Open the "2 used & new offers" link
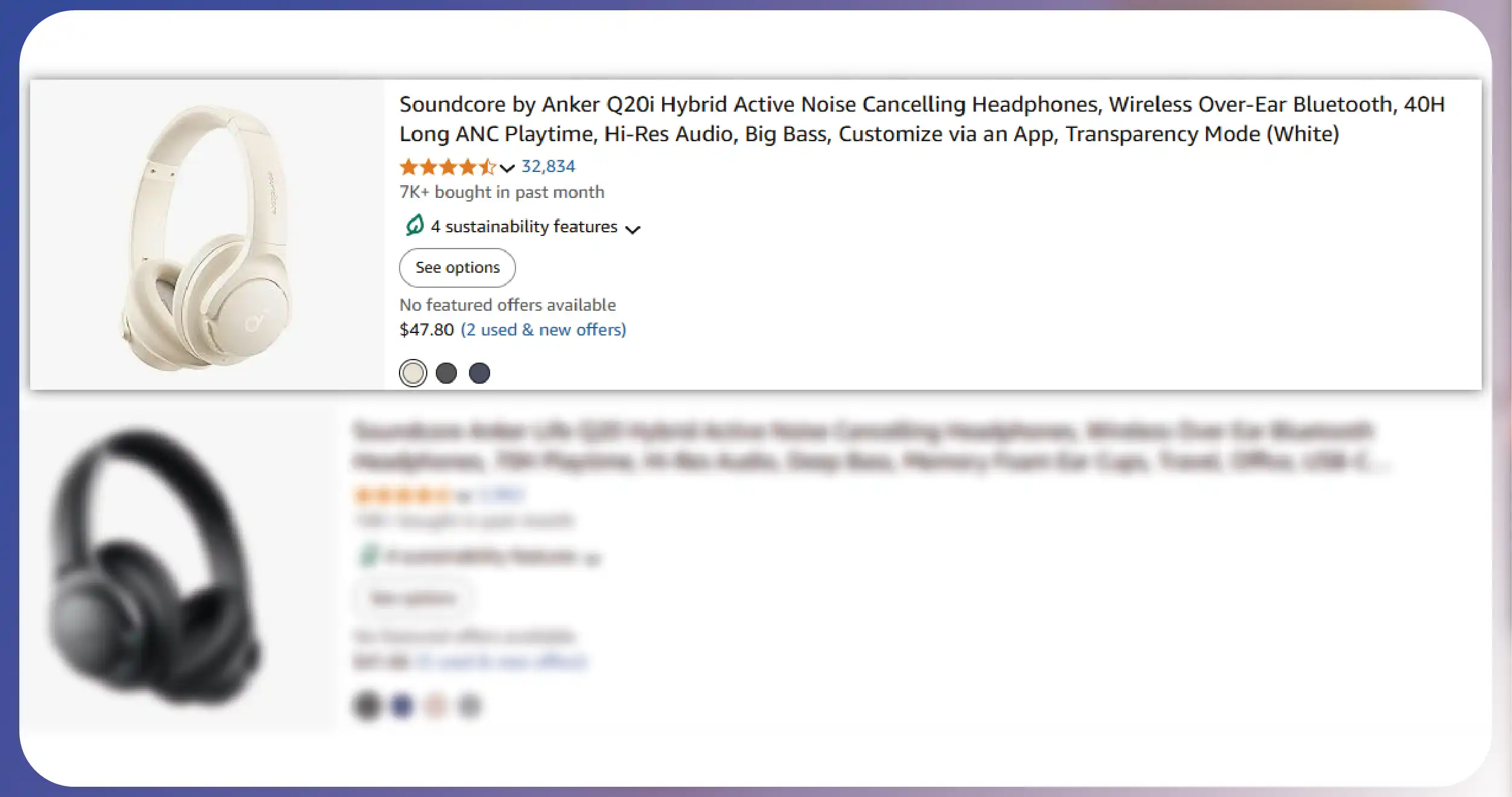The image size is (1512, 797). tap(543, 330)
